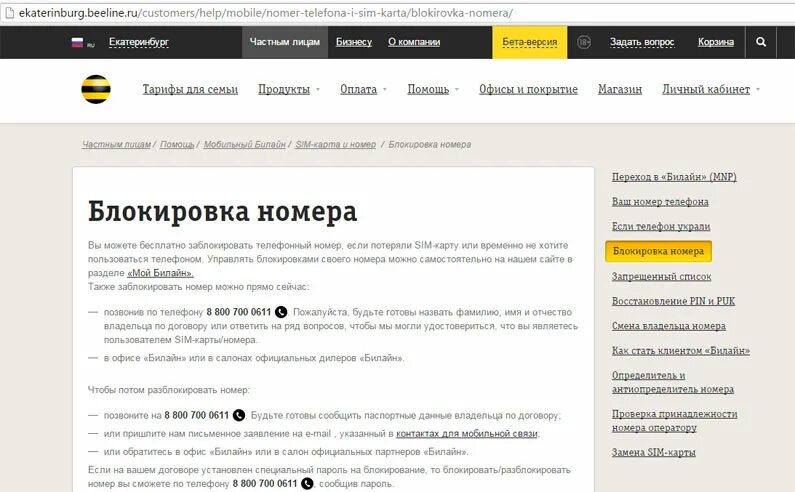
Task: Open sidebar Смена владельца номера
Action: (x=669, y=326)
